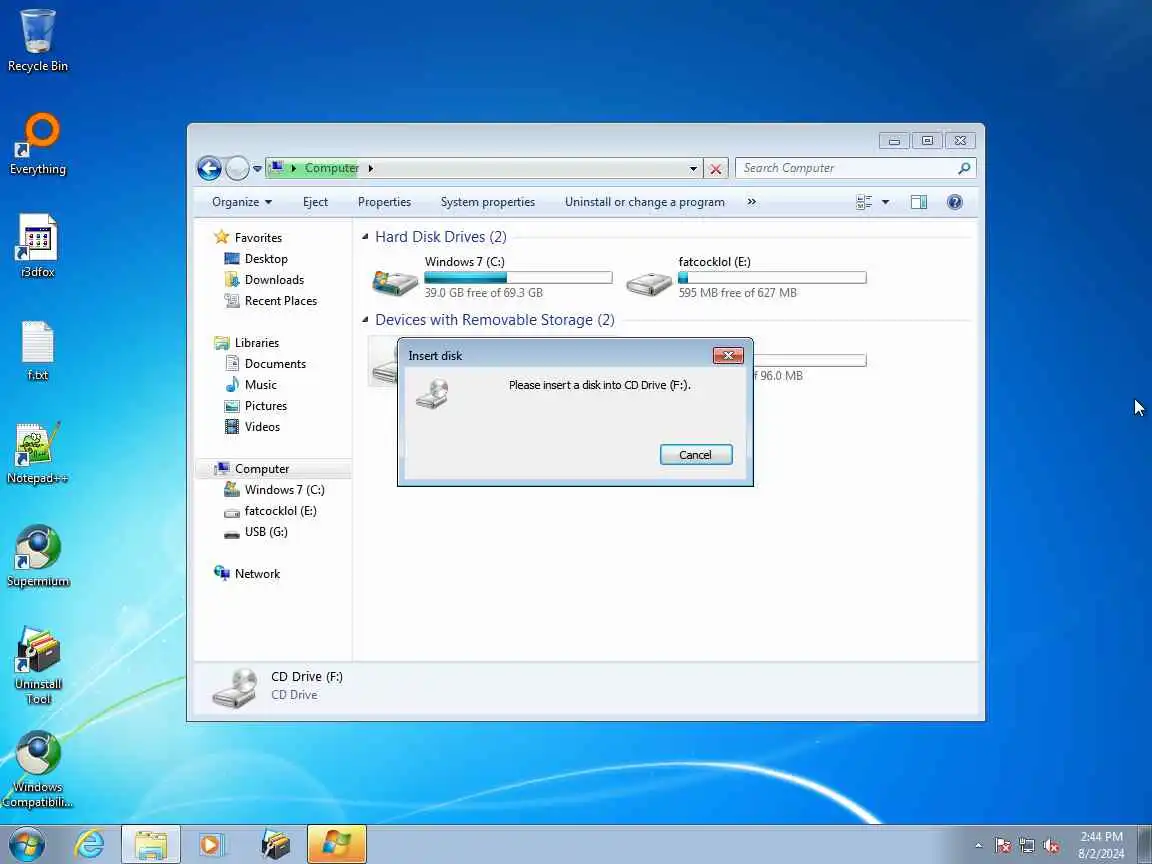The width and height of the screenshot is (1152, 864).
Task: Click the search magnifier icon
Action: [964, 168]
